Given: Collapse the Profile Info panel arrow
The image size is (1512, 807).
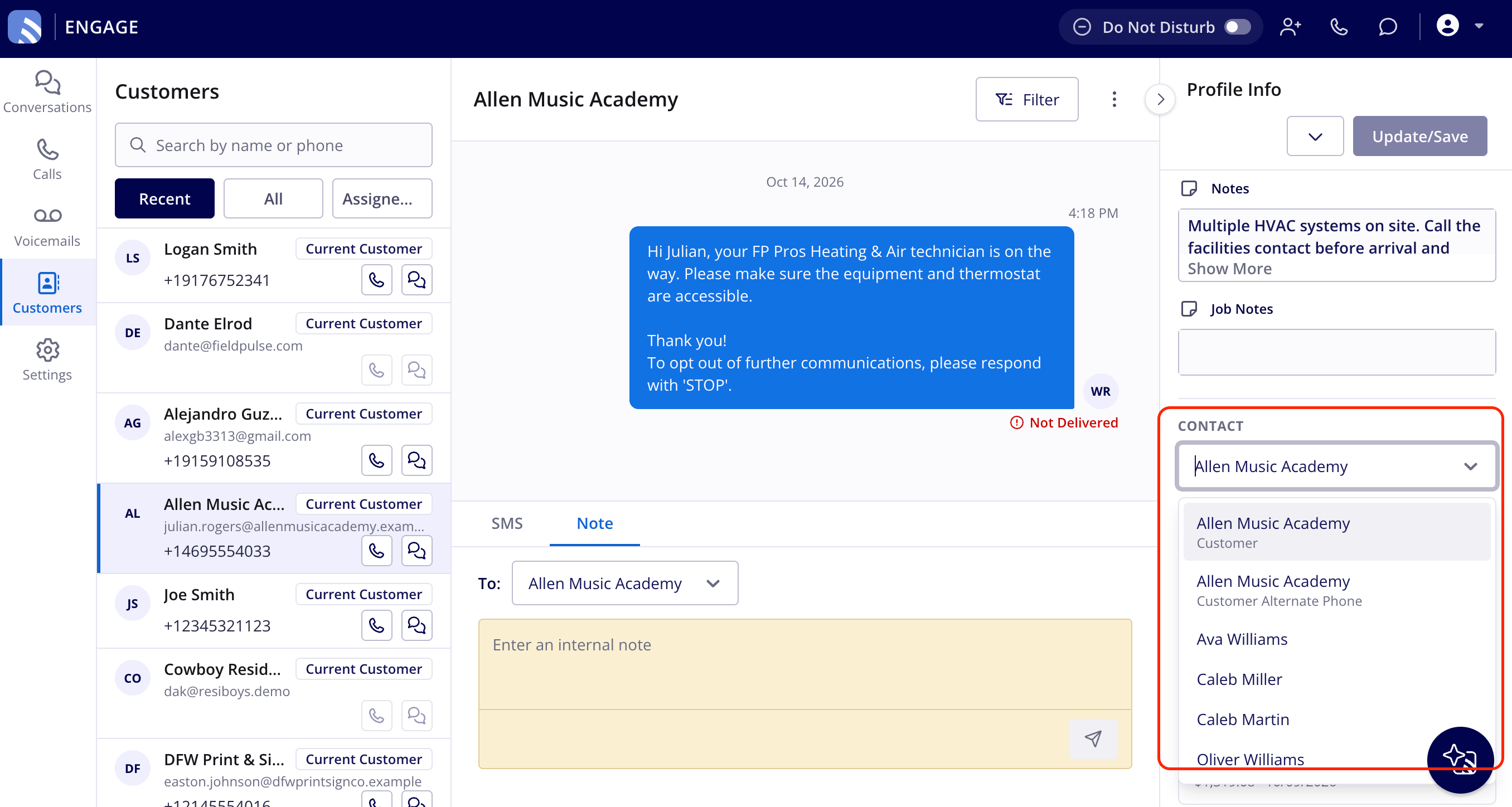Looking at the screenshot, I should point(1160,99).
